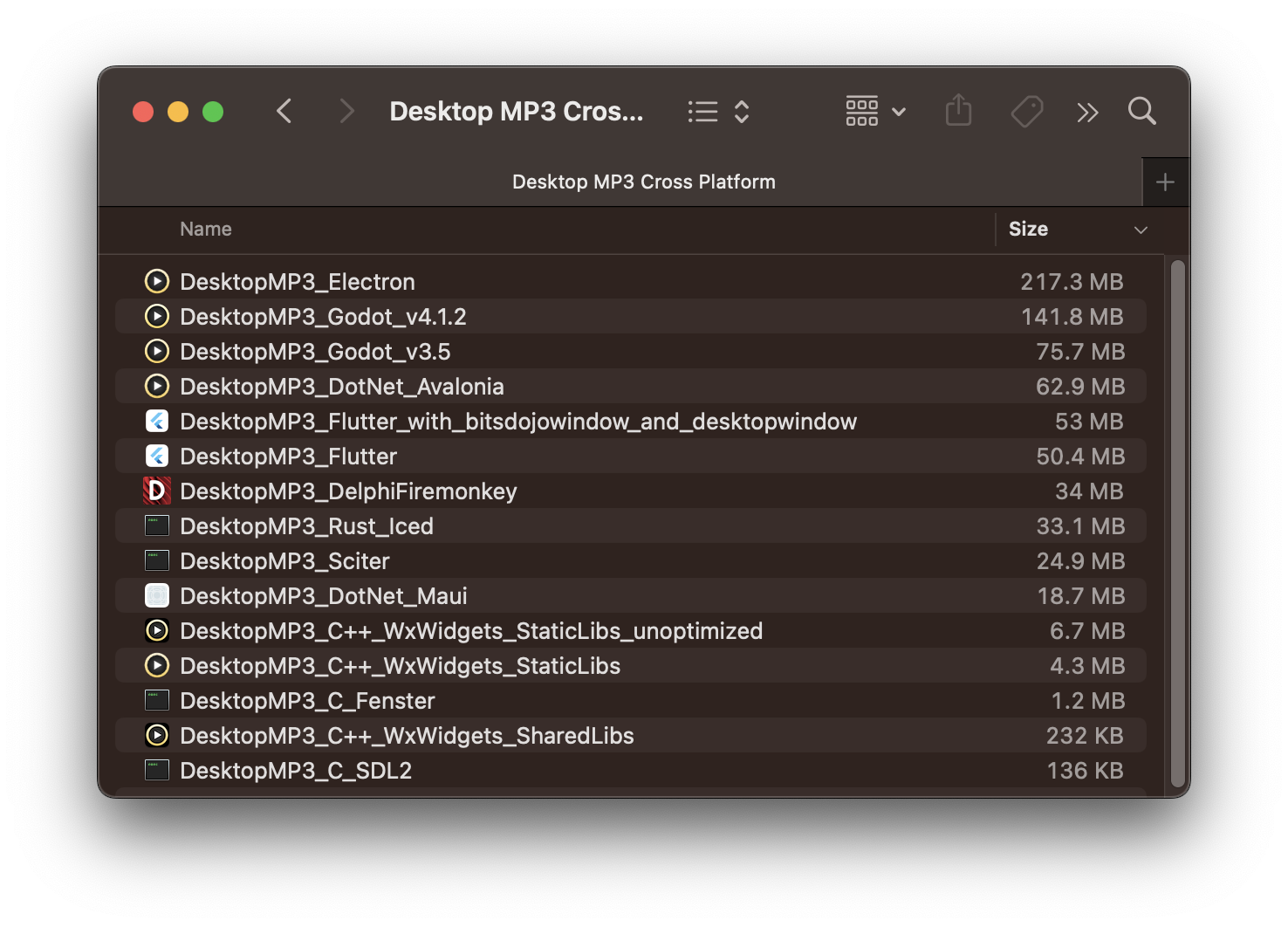Select the 50.4 MB file name DesktopMP3_Flutter
The width and height of the screenshot is (1288, 927).
(x=288, y=457)
